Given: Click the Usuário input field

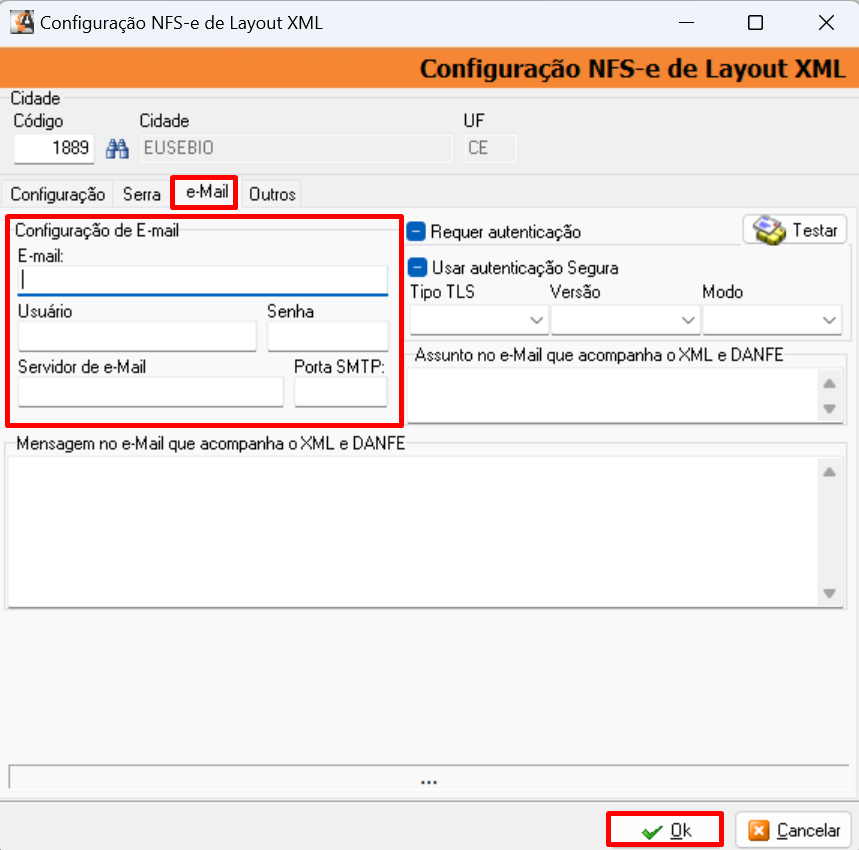Looking at the screenshot, I should pos(138,336).
